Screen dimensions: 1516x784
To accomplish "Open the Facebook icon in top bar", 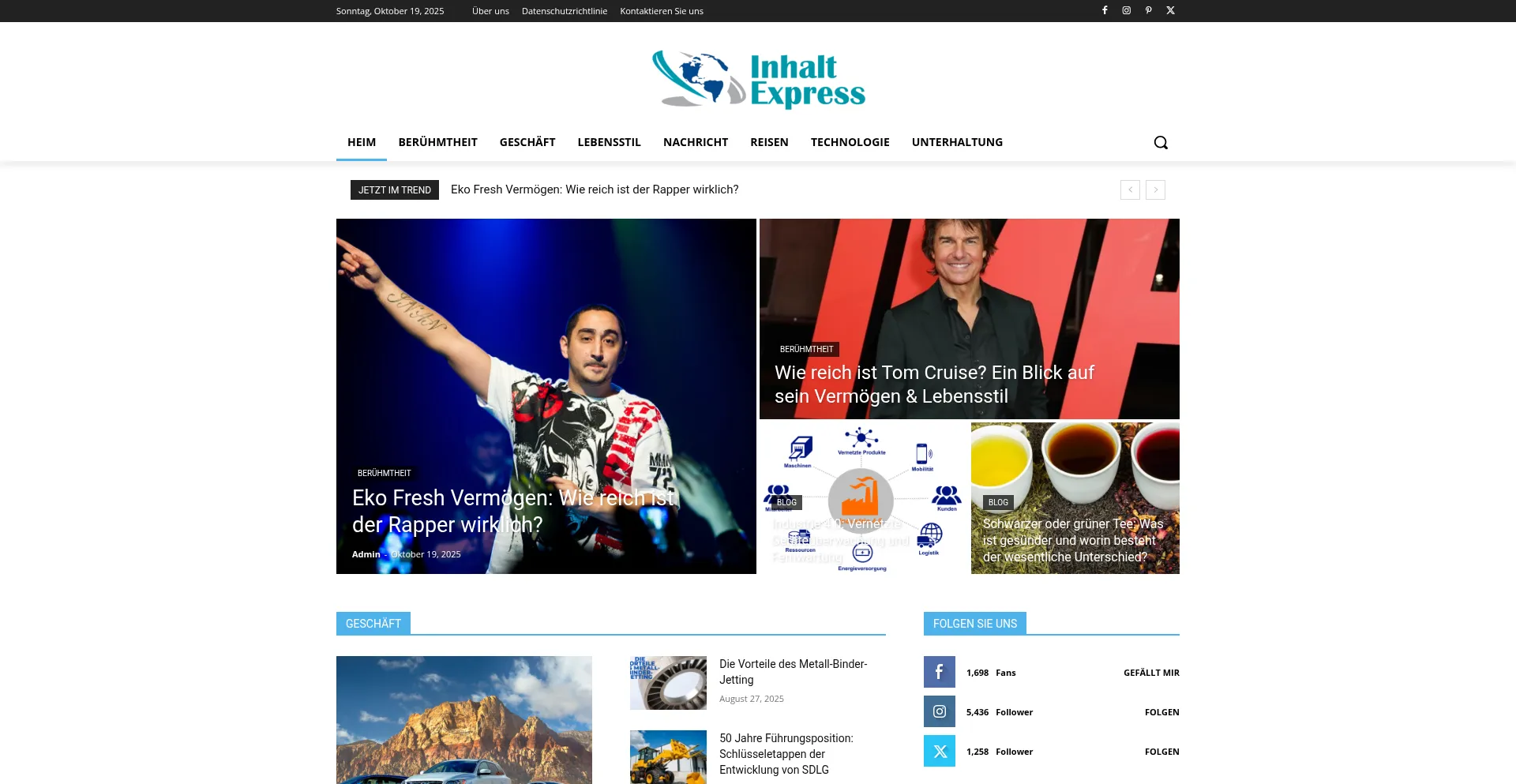I will (x=1105, y=10).
